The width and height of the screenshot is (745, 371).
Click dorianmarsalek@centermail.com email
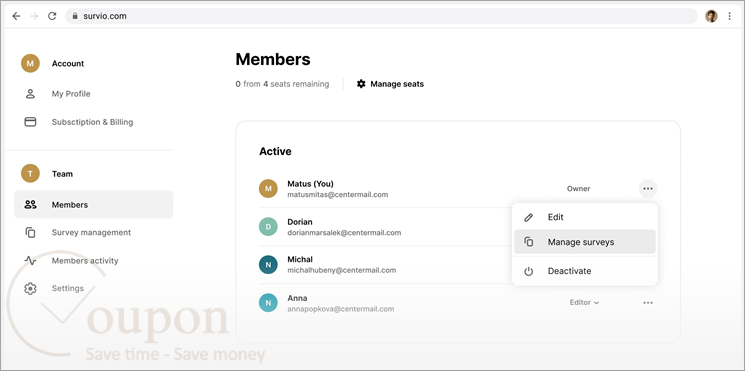pos(344,233)
